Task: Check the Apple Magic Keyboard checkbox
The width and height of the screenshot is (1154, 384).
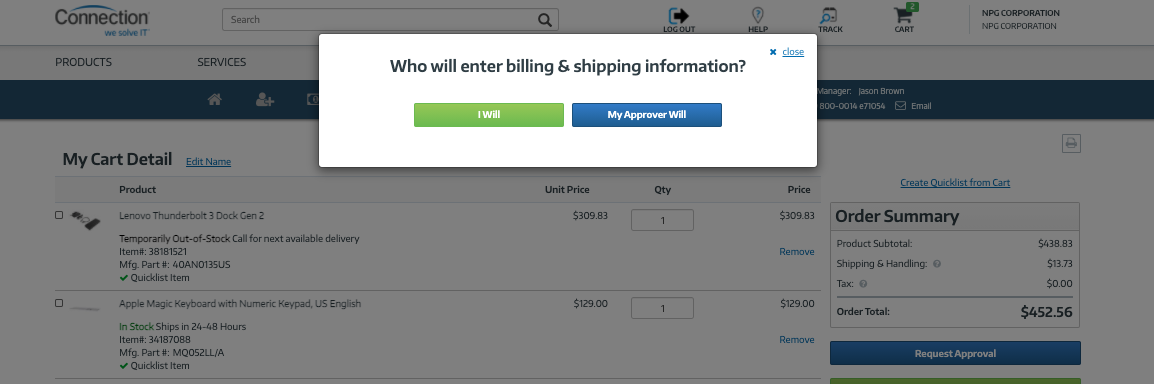Action: click(x=59, y=303)
